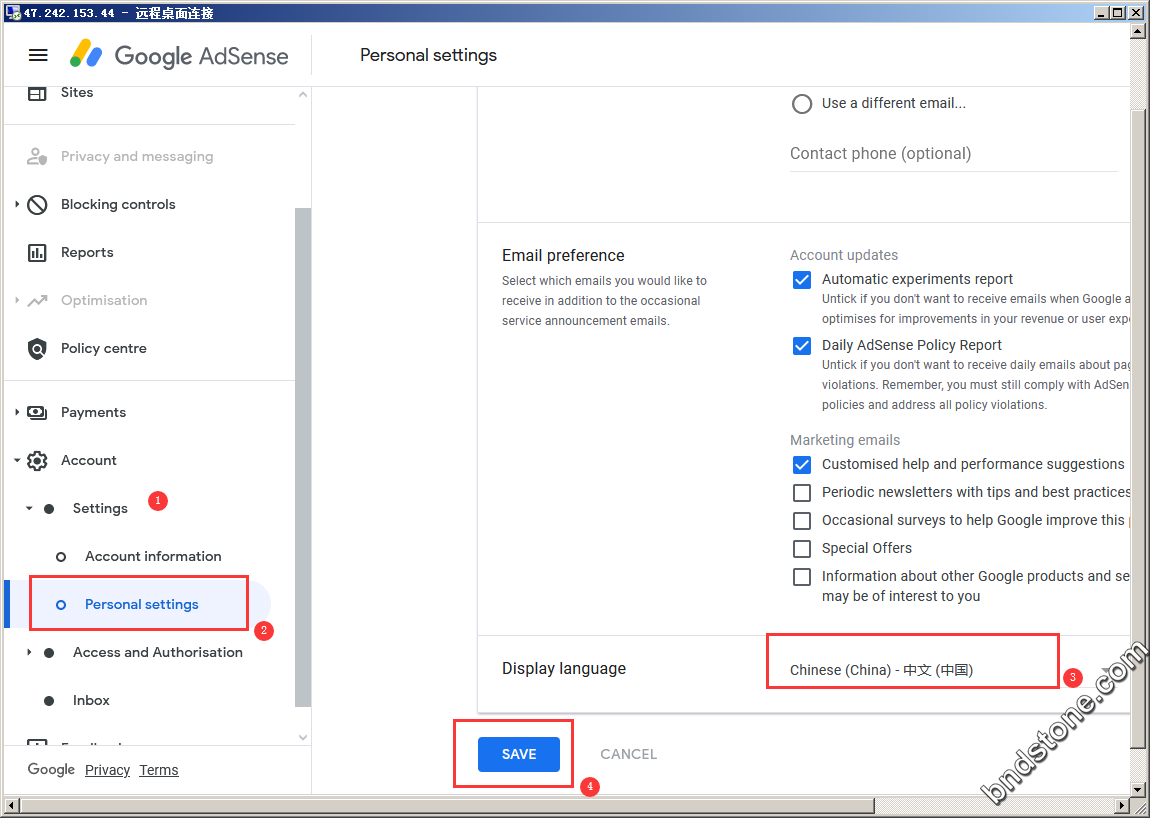Click sidebar scroll up arrow
Viewport: 1150px width, 818px height.
[x=302, y=95]
